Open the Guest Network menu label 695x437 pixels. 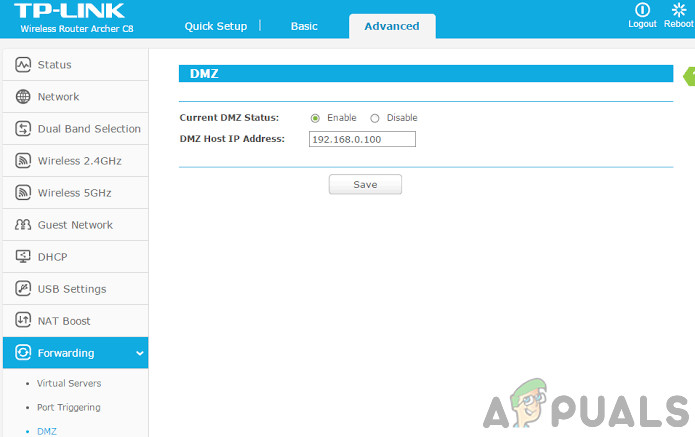click(x=75, y=225)
